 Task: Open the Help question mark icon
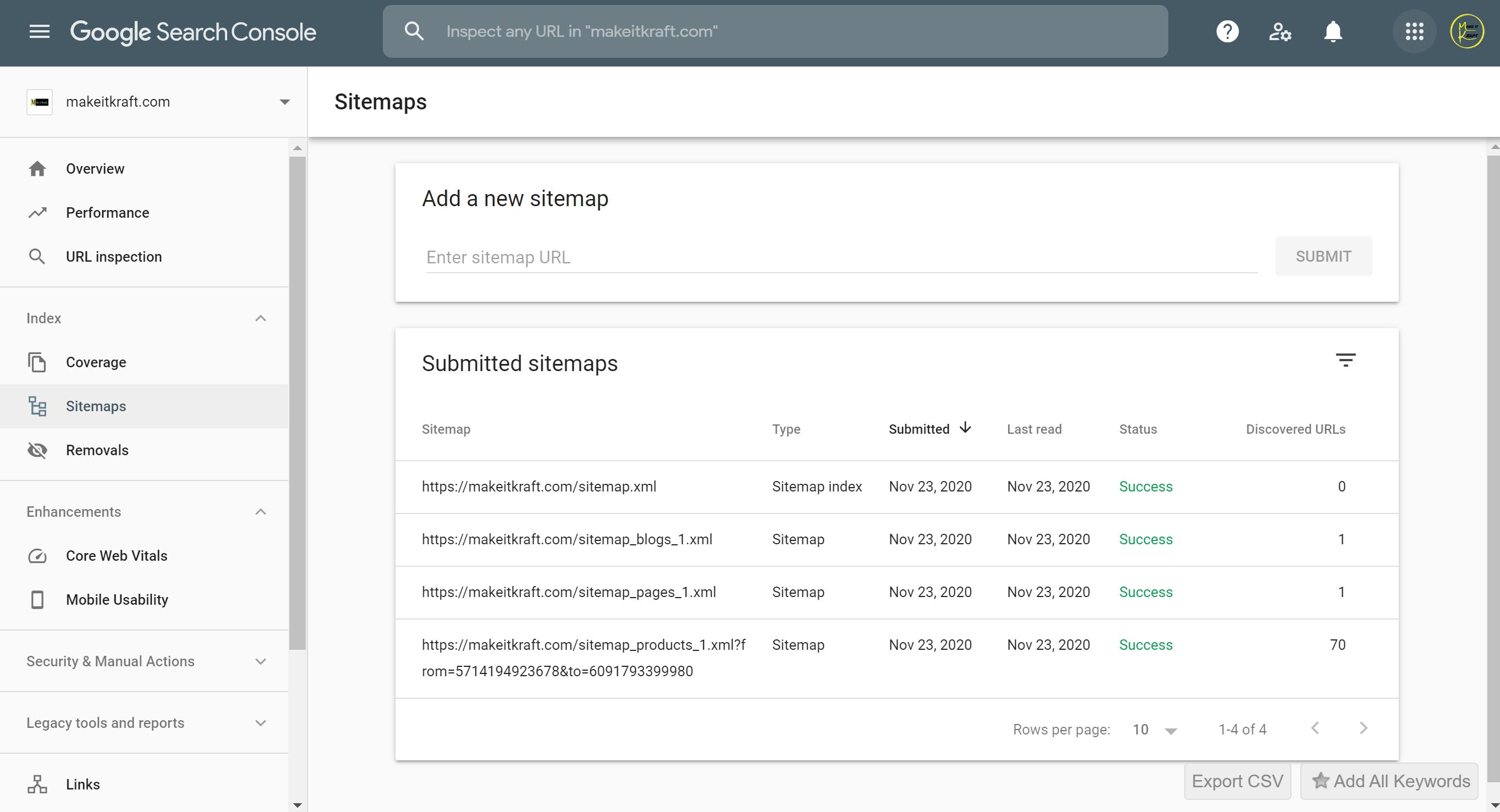tap(1227, 31)
